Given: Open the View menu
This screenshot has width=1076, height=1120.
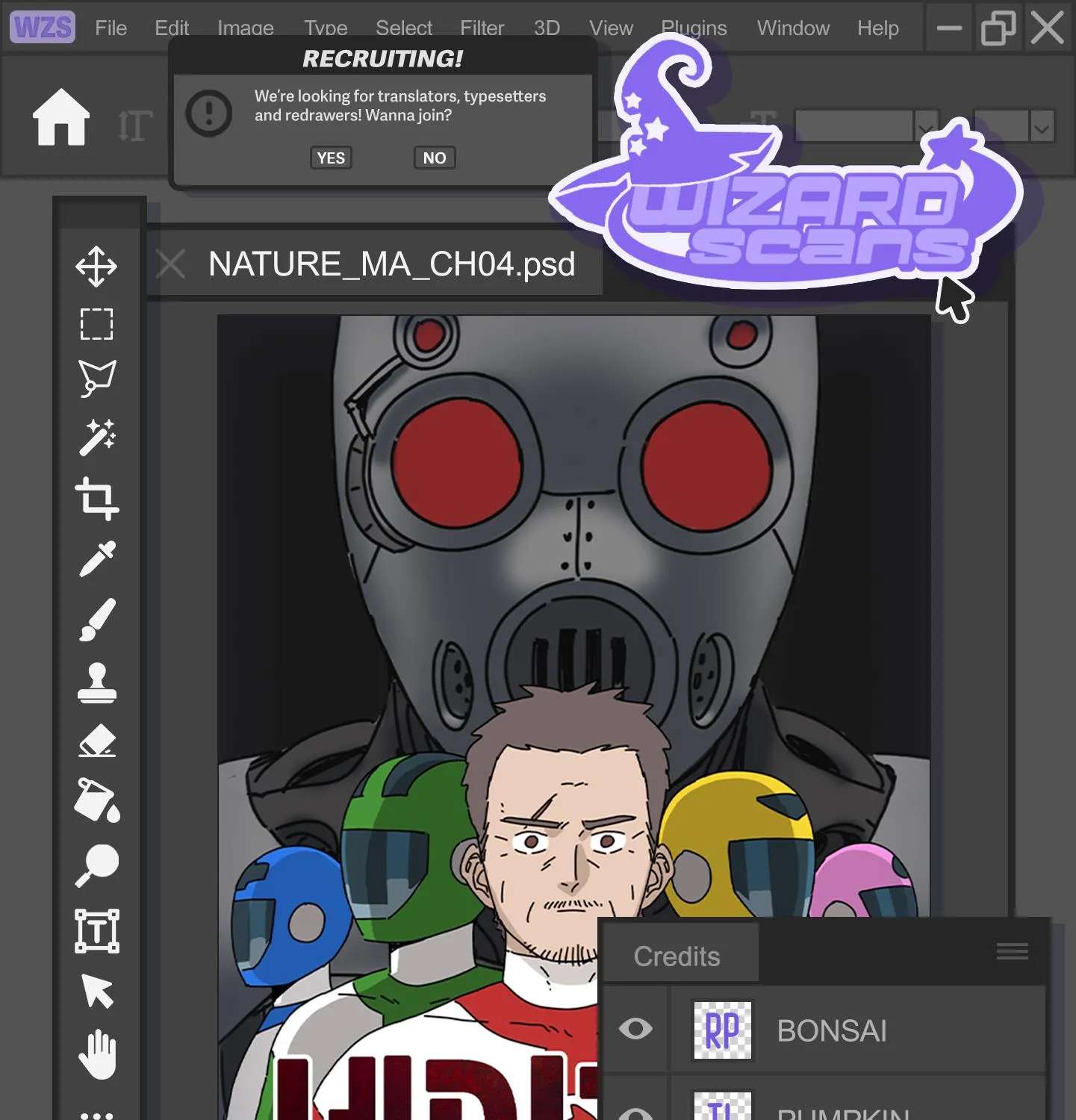Looking at the screenshot, I should (x=611, y=28).
